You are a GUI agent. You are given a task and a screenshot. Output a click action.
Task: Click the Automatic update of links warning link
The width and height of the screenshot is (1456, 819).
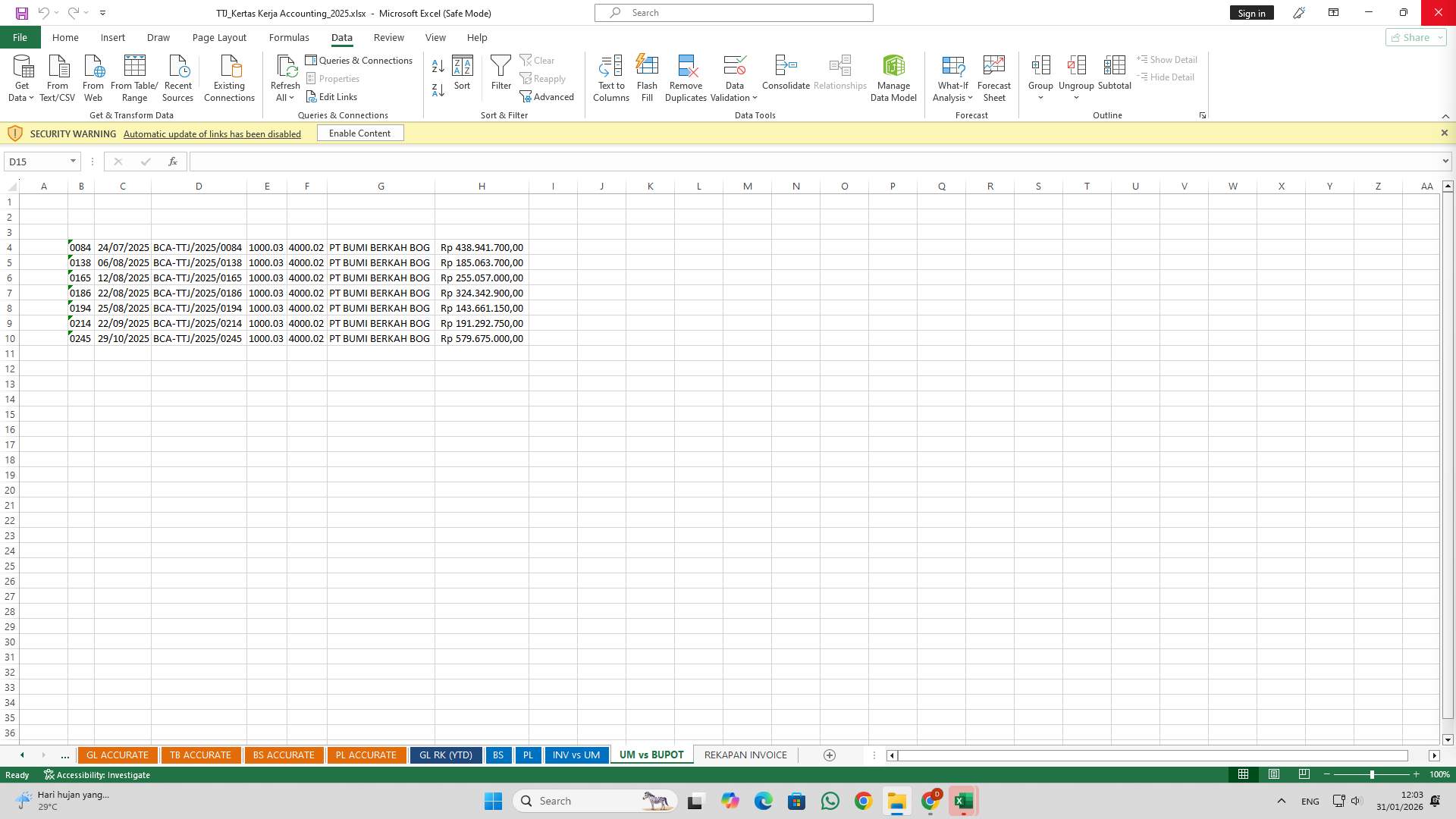[212, 133]
